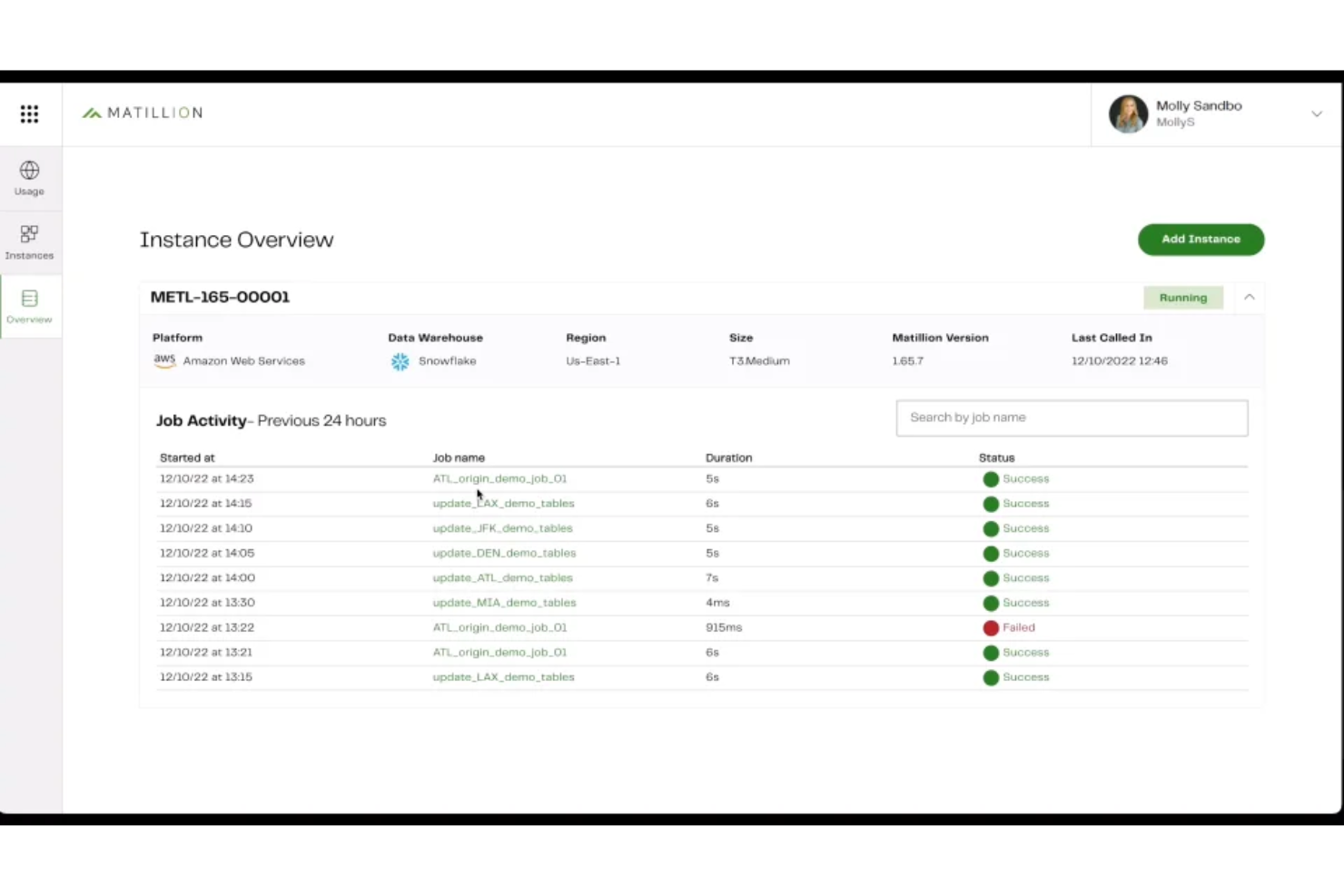Open the update_ATL_demo_tables job link
This screenshot has width=1344, height=896.
502,578
